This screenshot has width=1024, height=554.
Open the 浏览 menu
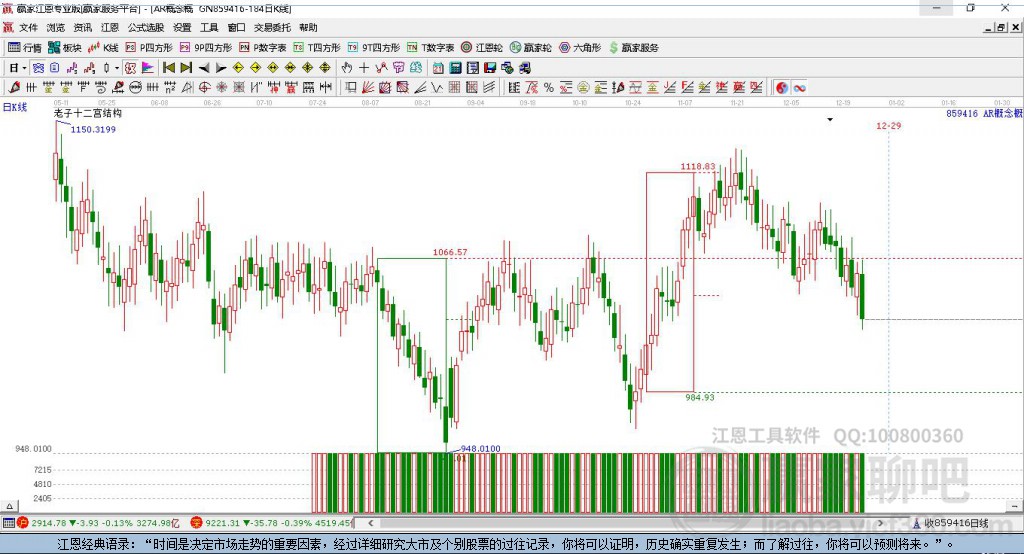pyautogui.click(x=56, y=27)
